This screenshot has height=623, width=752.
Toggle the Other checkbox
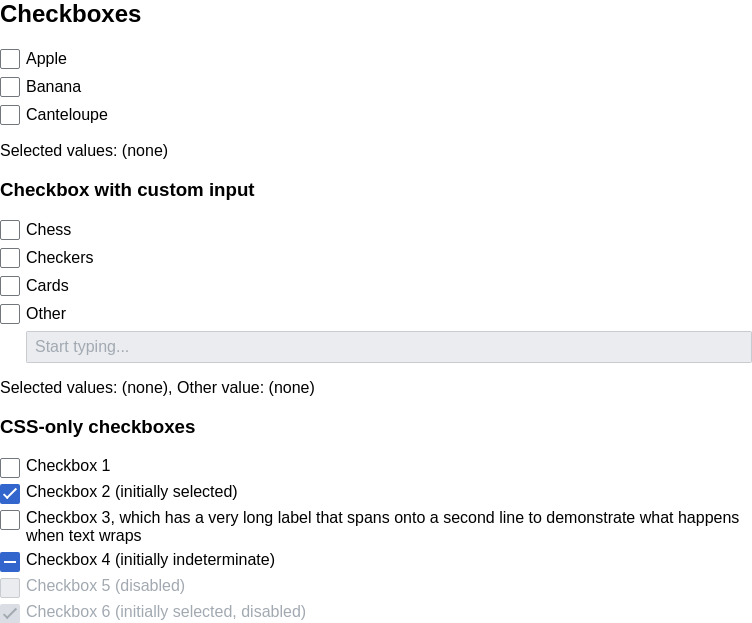(10, 314)
